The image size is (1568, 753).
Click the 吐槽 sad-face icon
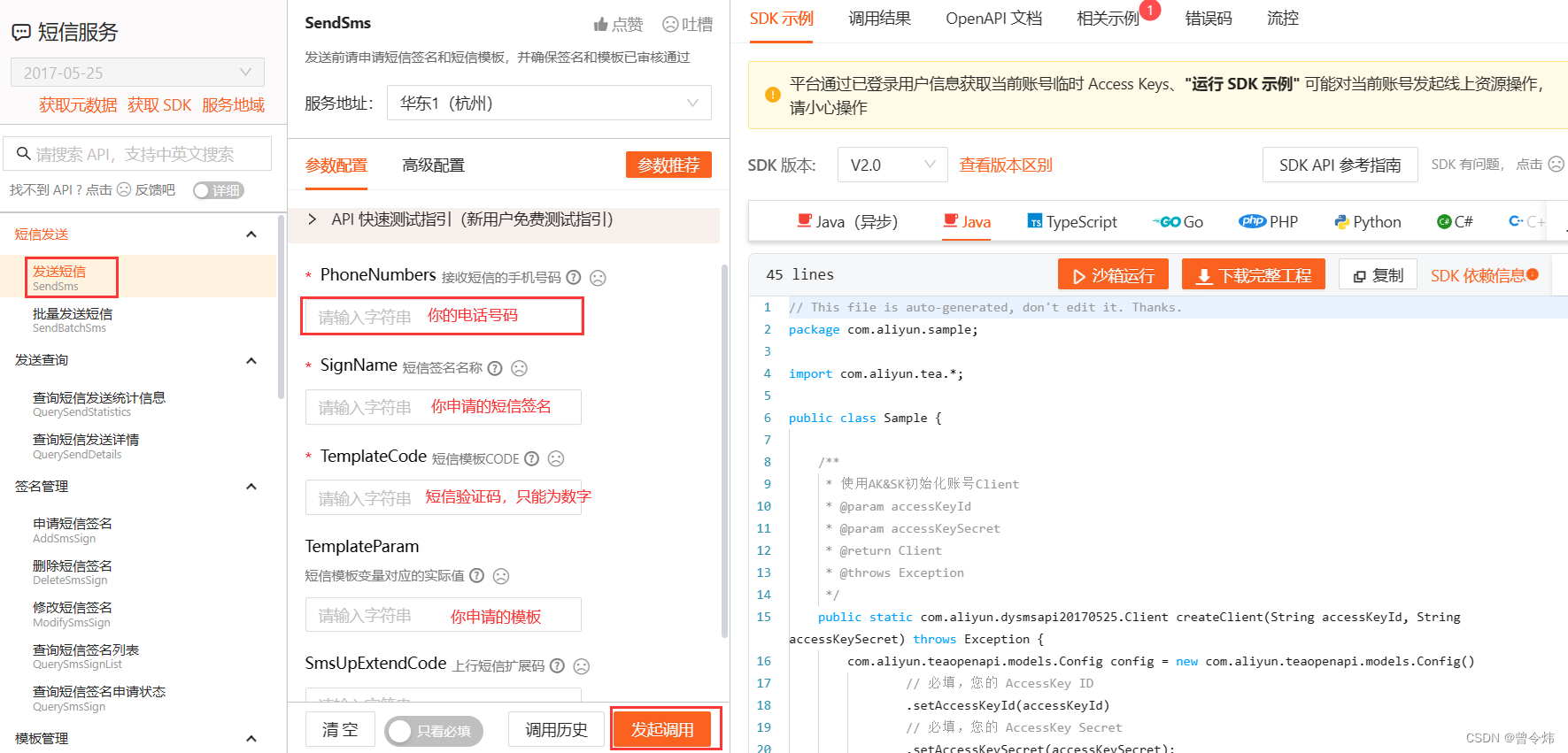click(x=671, y=24)
